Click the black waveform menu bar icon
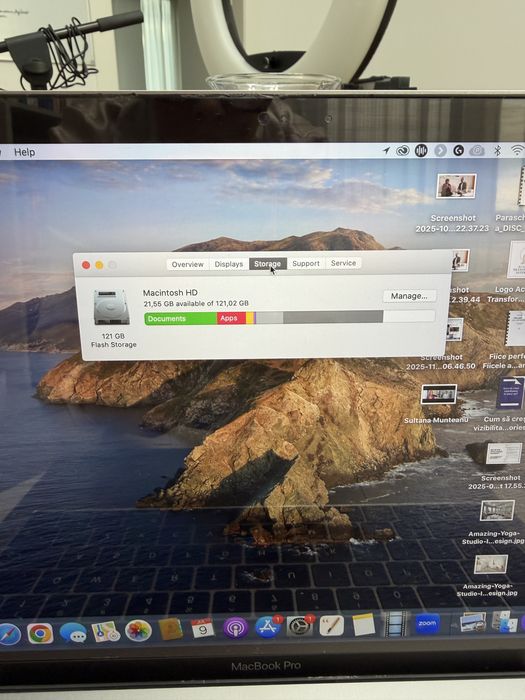The height and width of the screenshot is (700, 525). [421, 151]
